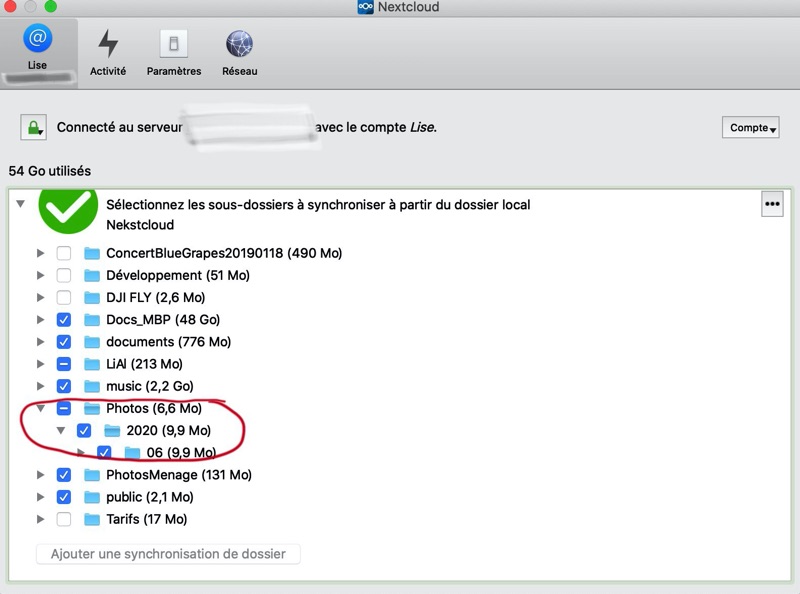This screenshot has height=594, width=800.
Task: Open the Paramètres switch icon
Action: pyautogui.click(x=174, y=45)
